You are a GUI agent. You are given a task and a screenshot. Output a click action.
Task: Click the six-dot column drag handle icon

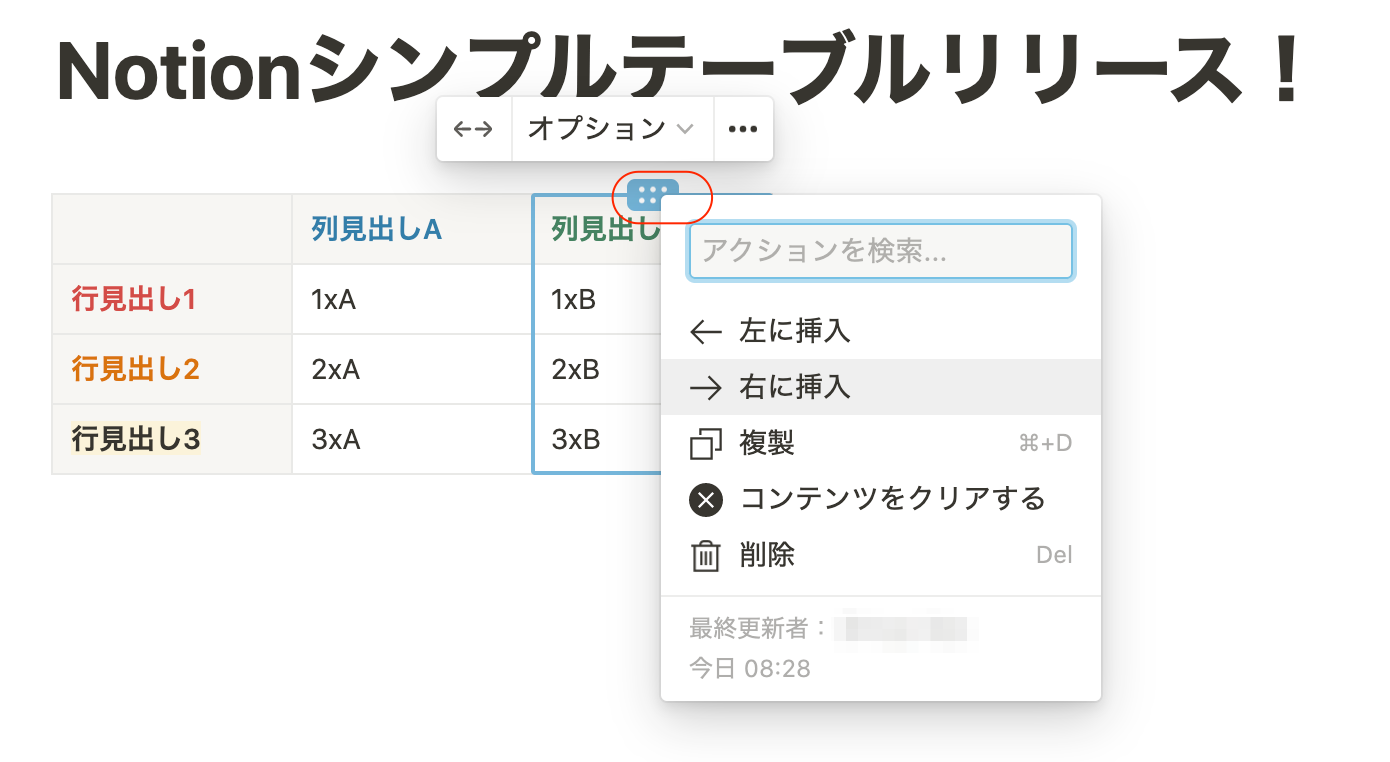(x=655, y=196)
